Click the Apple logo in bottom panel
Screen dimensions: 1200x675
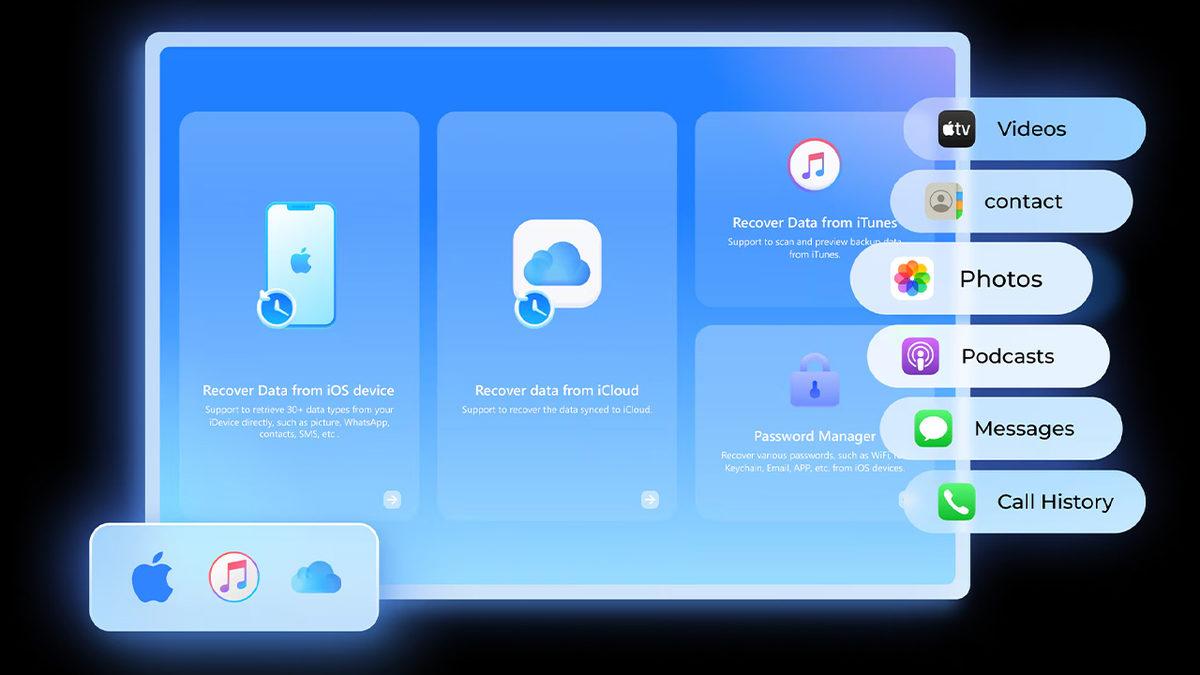tap(153, 578)
